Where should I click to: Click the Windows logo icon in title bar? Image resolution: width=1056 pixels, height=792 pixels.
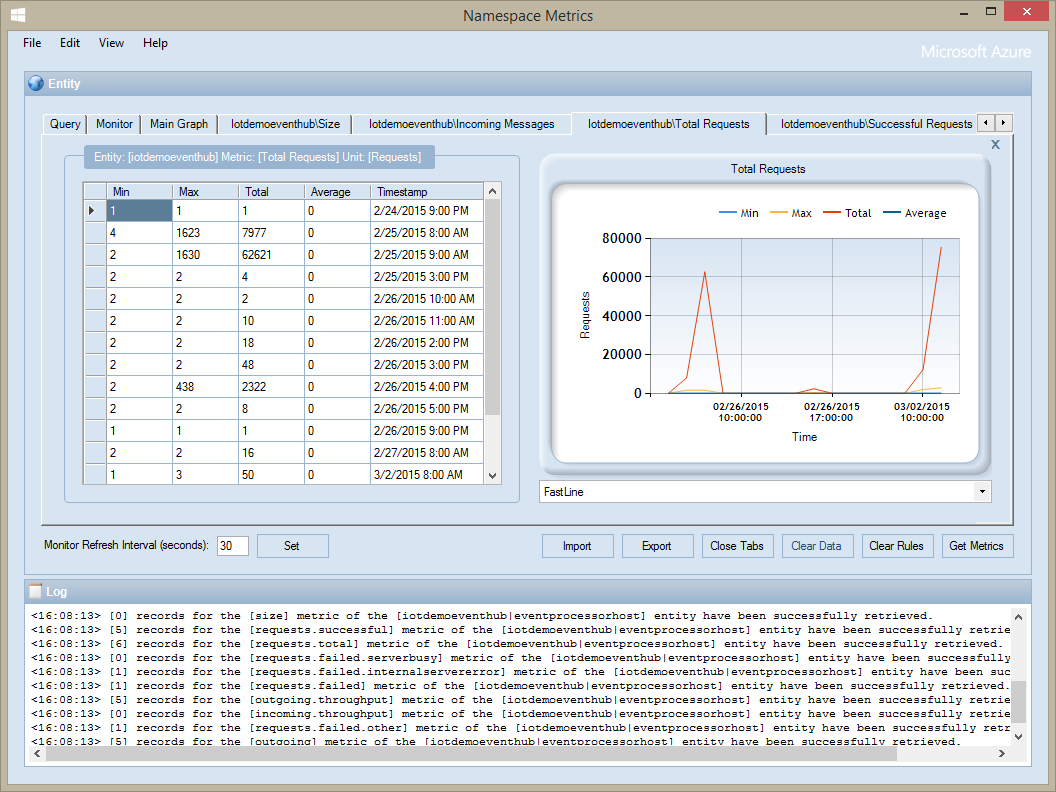click(18, 15)
